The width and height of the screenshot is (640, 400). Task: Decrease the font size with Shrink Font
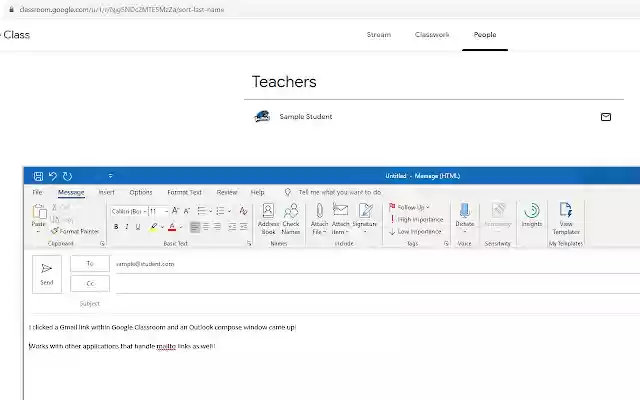(x=187, y=211)
